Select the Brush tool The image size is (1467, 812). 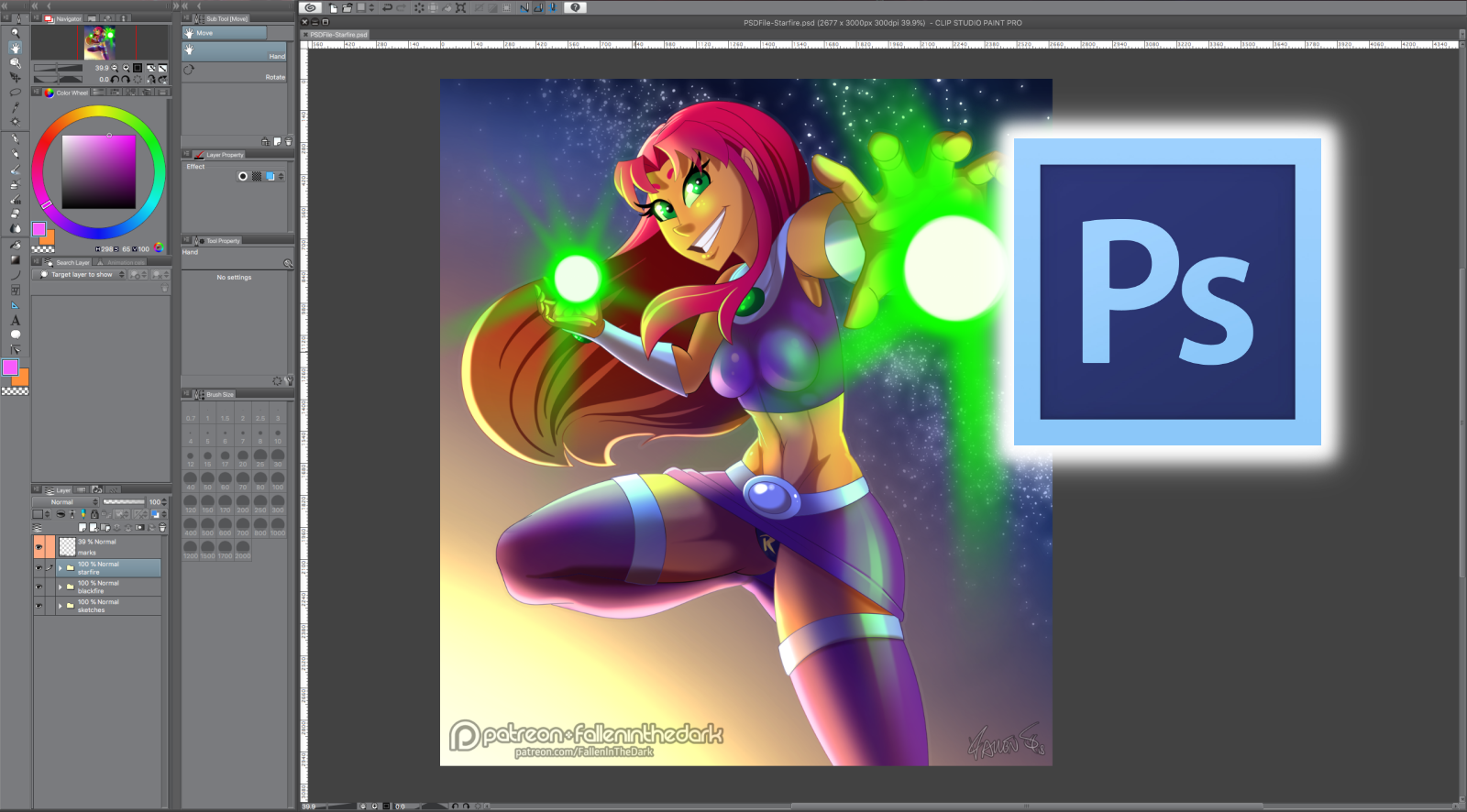(x=15, y=170)
